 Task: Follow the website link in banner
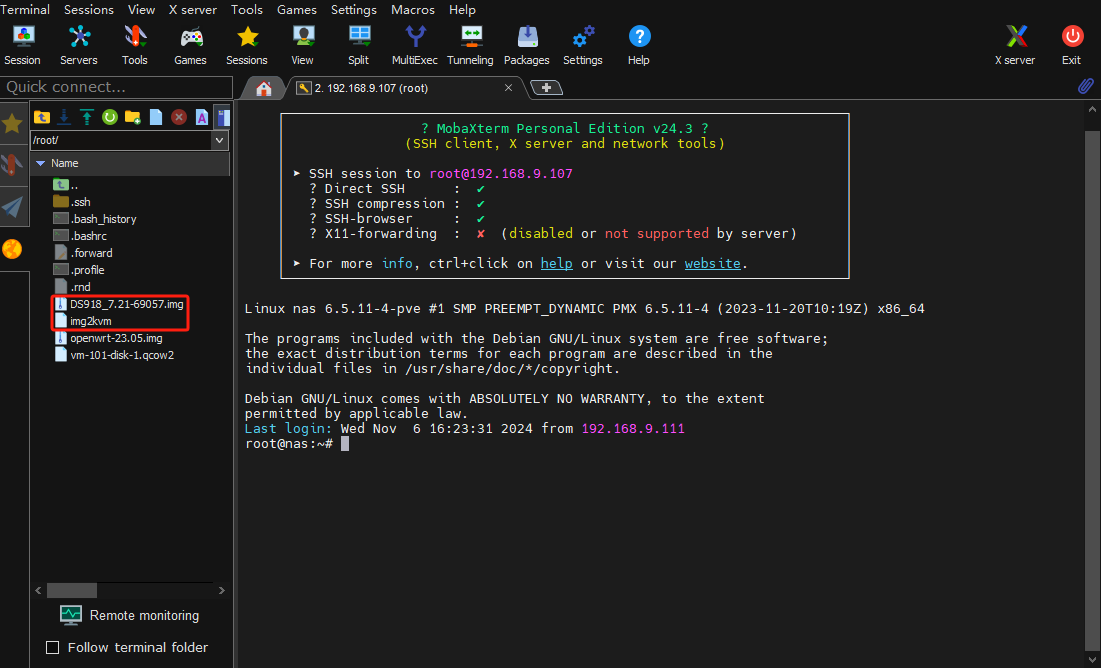[712, 263]
